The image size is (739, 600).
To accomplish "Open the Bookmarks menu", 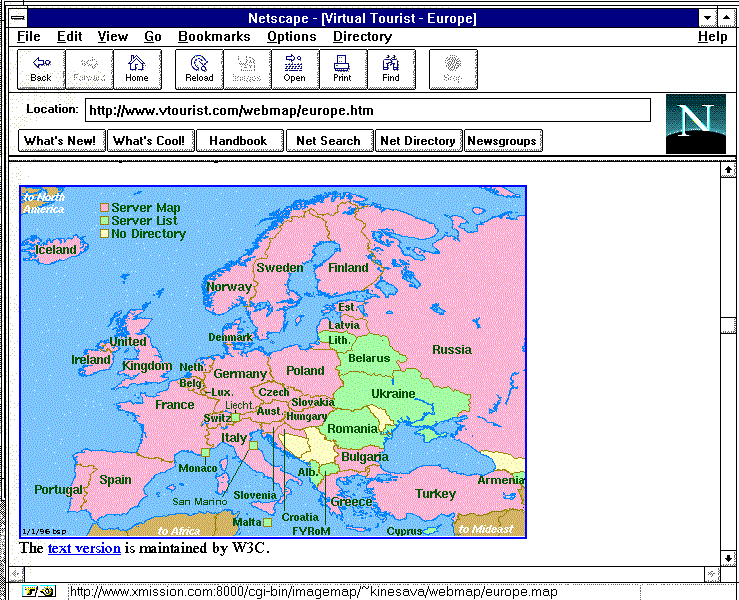I will coord(214,36).
